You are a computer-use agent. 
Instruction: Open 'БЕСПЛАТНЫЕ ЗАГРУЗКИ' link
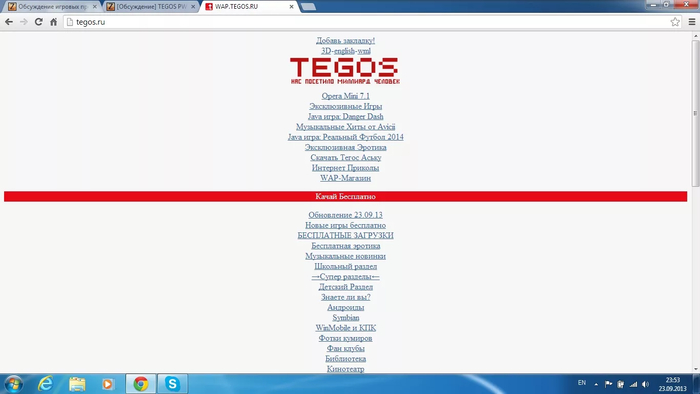346,236
